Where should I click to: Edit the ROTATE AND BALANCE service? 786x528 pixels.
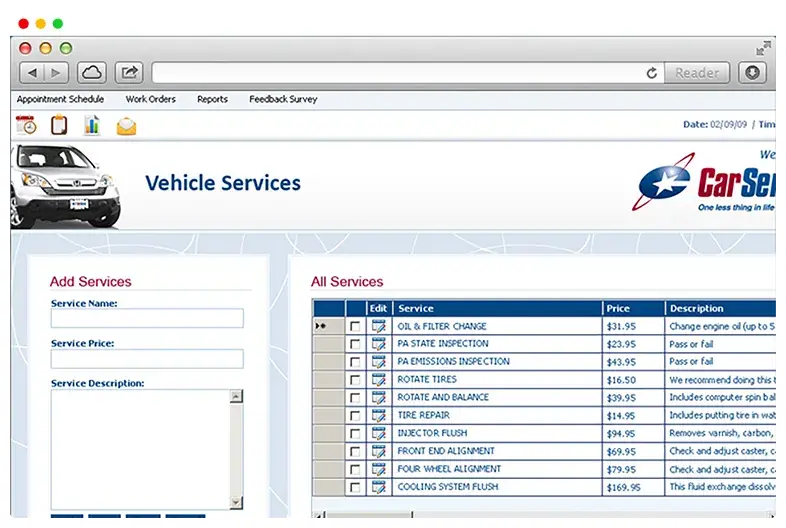379,398
